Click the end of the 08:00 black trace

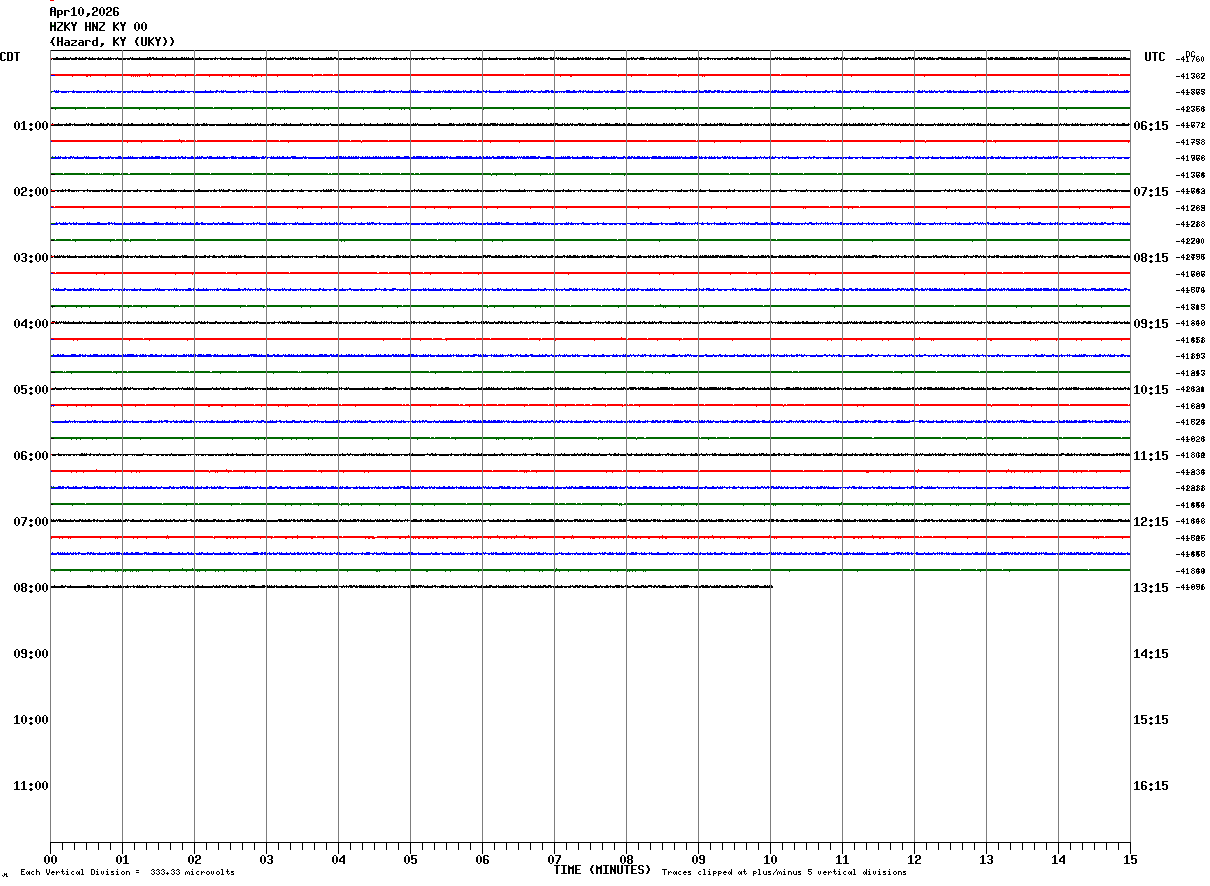(x=771, y=587)
